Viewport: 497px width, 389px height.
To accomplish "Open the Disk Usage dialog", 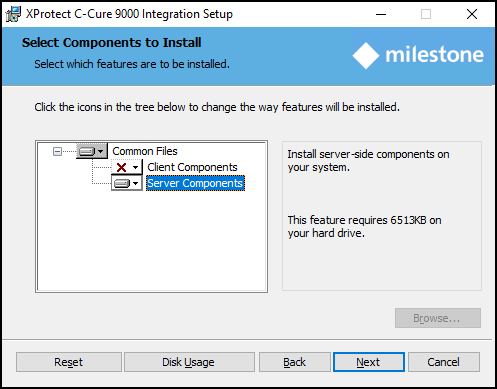I will tap(189, 362).
